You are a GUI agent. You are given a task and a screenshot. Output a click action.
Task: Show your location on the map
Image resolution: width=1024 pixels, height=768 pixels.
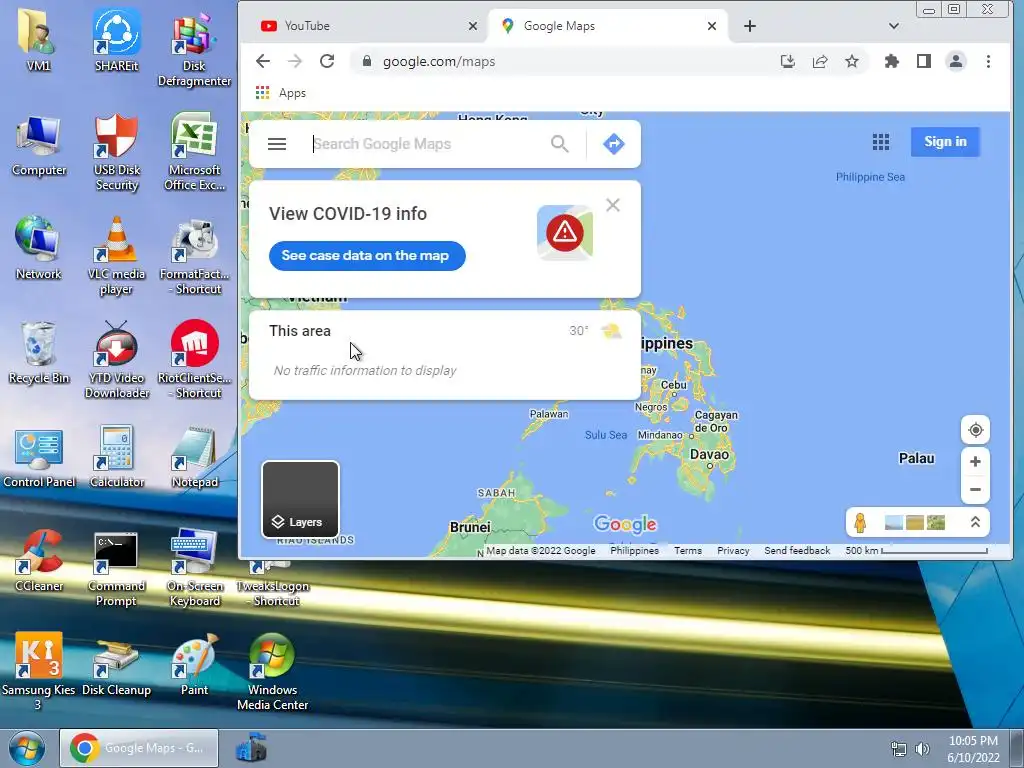click(x=975, y=430)
